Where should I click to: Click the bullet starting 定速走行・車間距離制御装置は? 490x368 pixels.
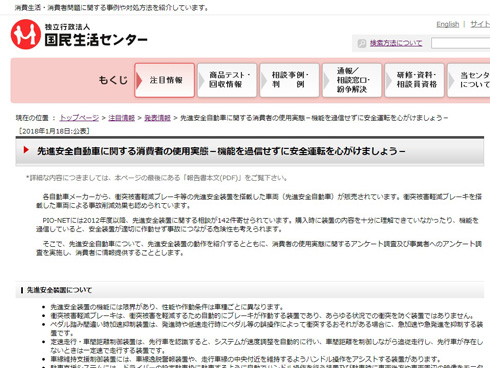(x=266, y=346)
